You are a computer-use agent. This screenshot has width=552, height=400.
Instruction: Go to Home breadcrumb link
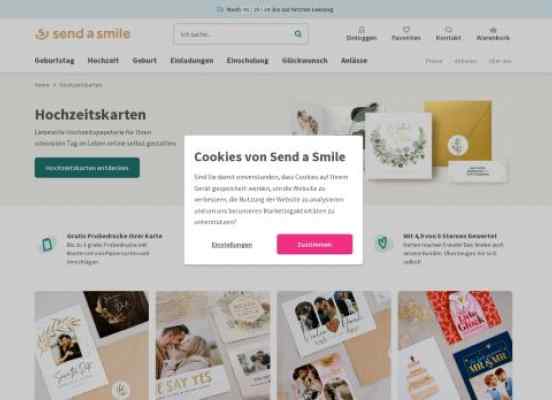[x=42, y=85]
